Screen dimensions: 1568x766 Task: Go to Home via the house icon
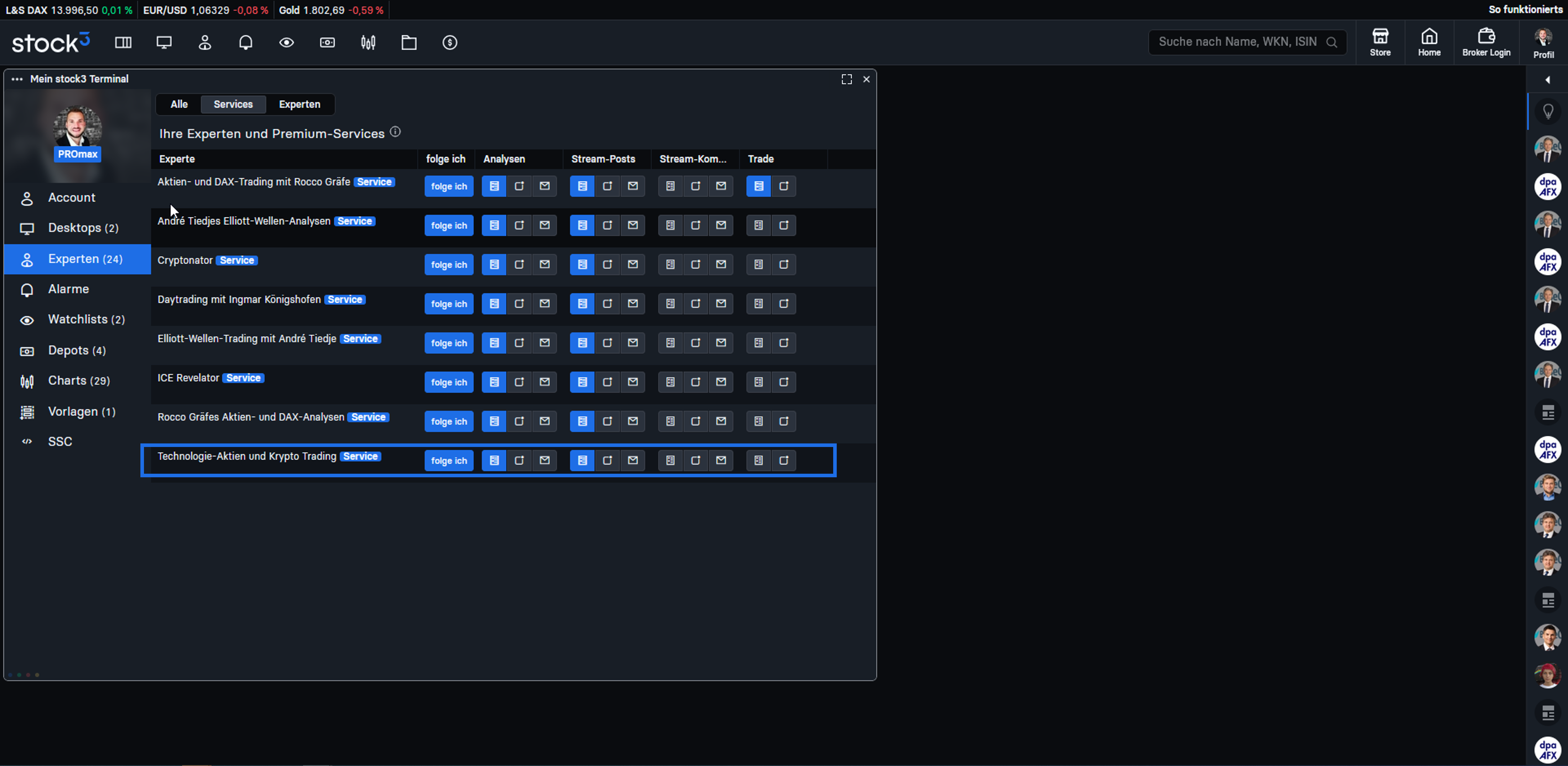click(1429, 43)
